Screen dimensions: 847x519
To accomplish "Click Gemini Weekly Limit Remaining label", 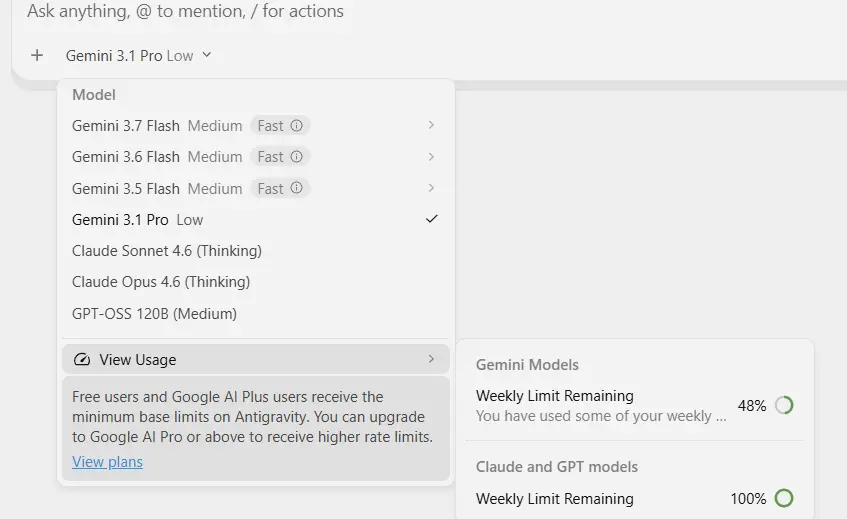I will click(x=555, y=396).
